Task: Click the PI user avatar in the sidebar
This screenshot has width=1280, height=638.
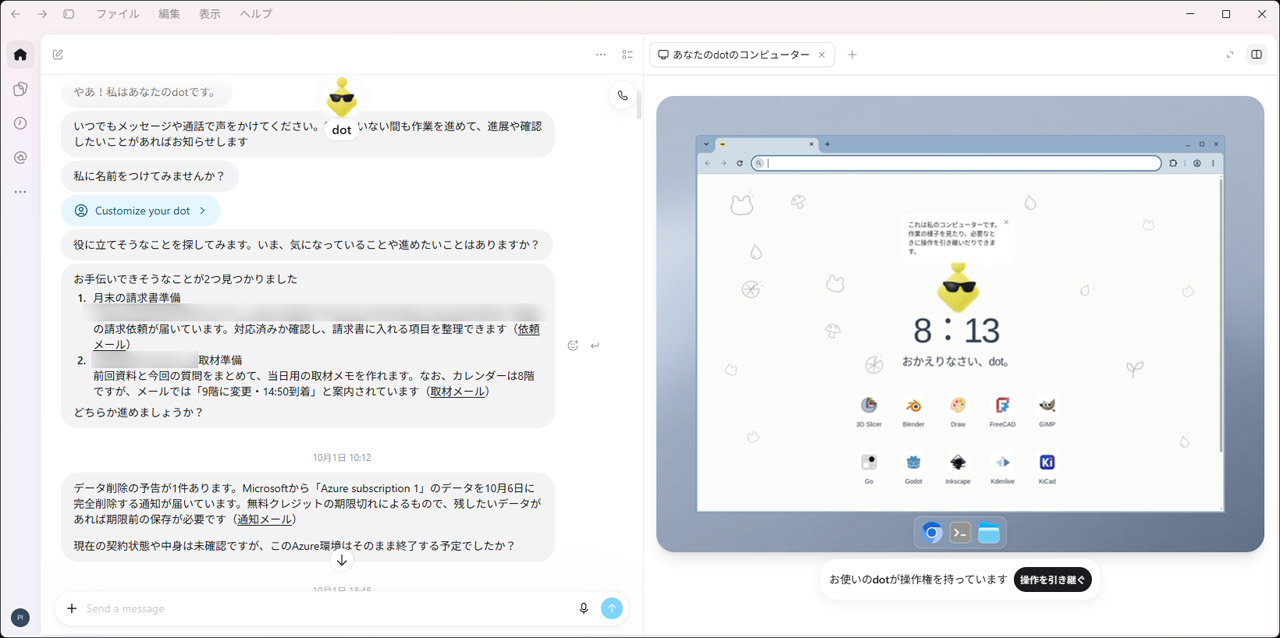Action: 20,617
